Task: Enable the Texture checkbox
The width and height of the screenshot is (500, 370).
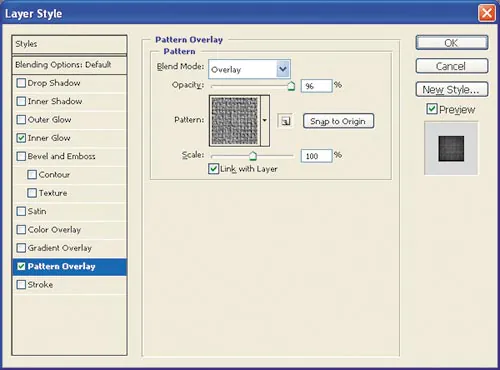Action: point(32,193)
